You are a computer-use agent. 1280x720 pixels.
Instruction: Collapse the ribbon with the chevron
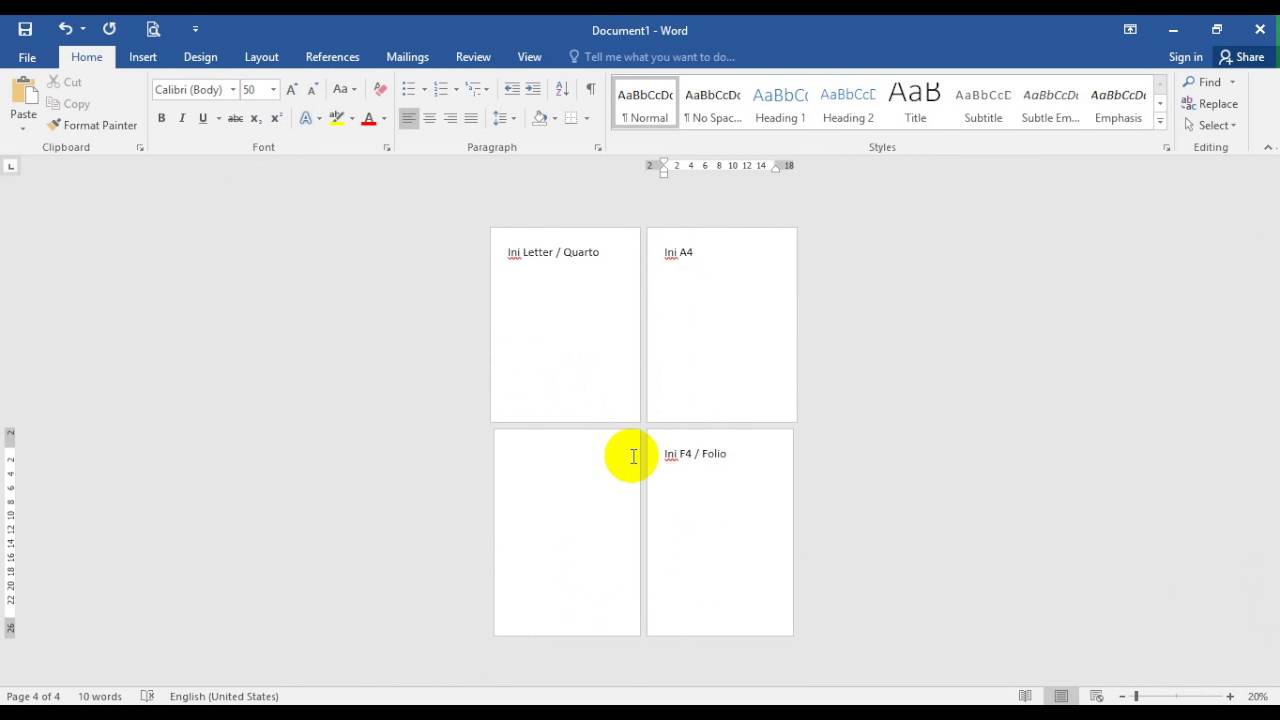pyautogui.click(x=1268, y=147)
